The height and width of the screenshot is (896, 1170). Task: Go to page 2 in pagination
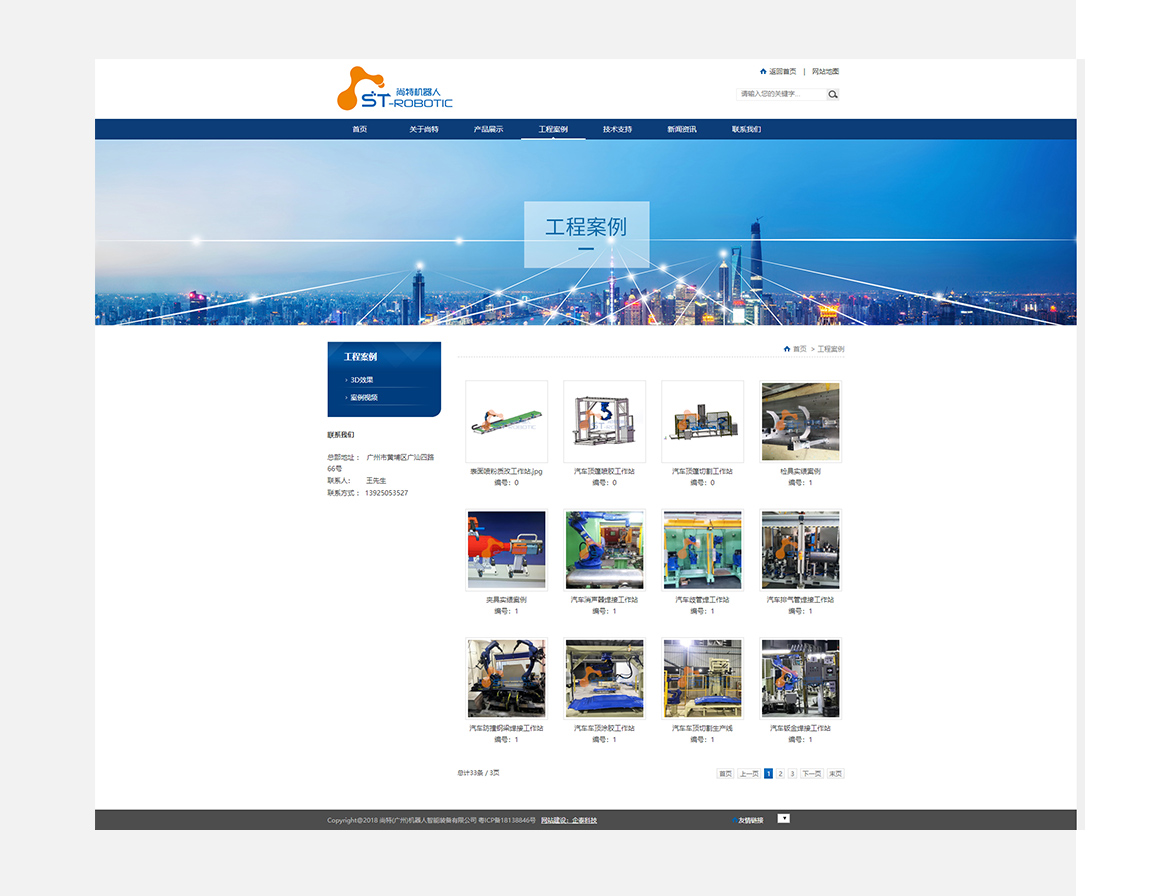[780, 774]
